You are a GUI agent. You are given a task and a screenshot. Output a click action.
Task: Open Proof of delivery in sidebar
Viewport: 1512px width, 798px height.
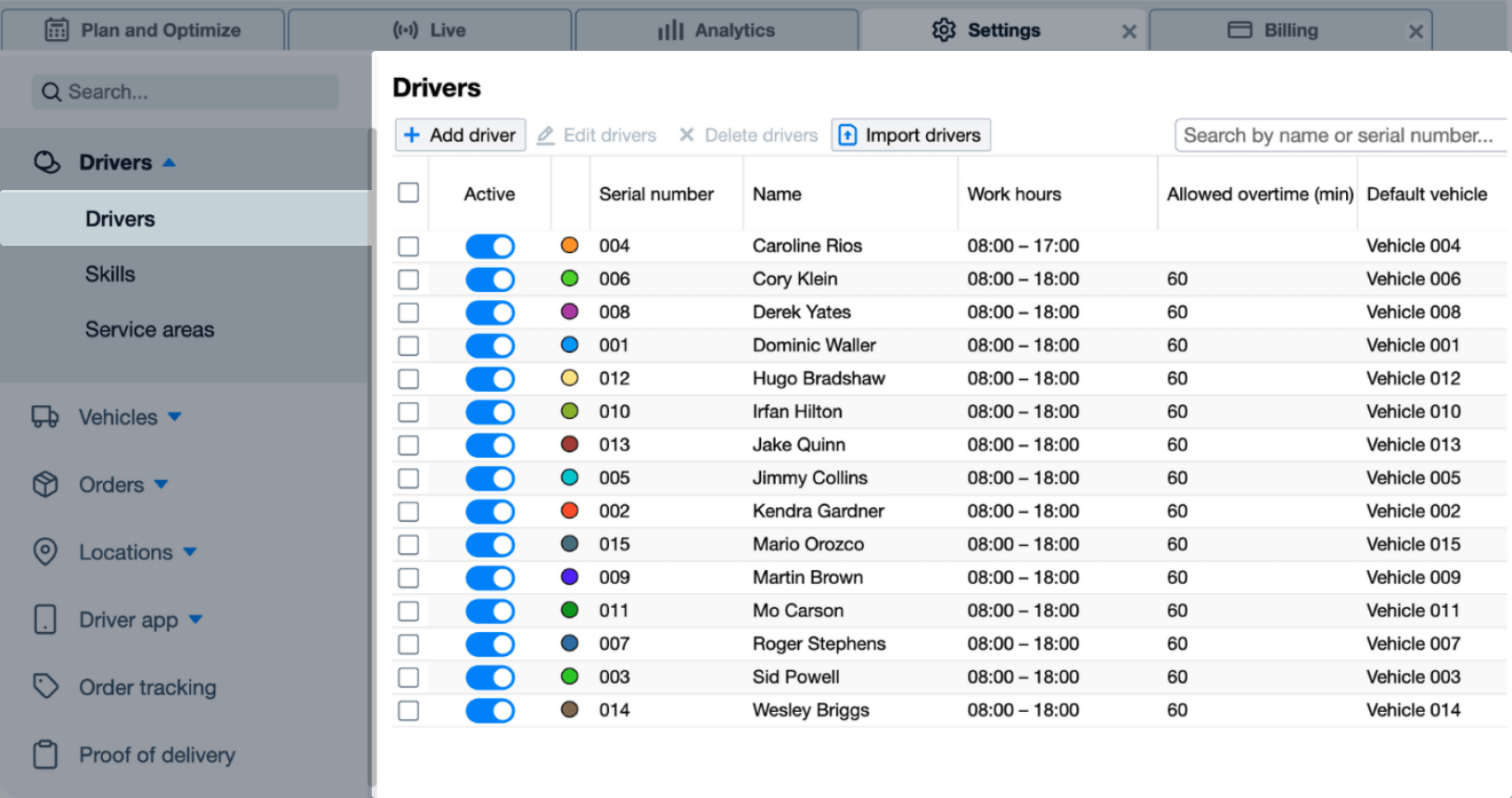157,754
